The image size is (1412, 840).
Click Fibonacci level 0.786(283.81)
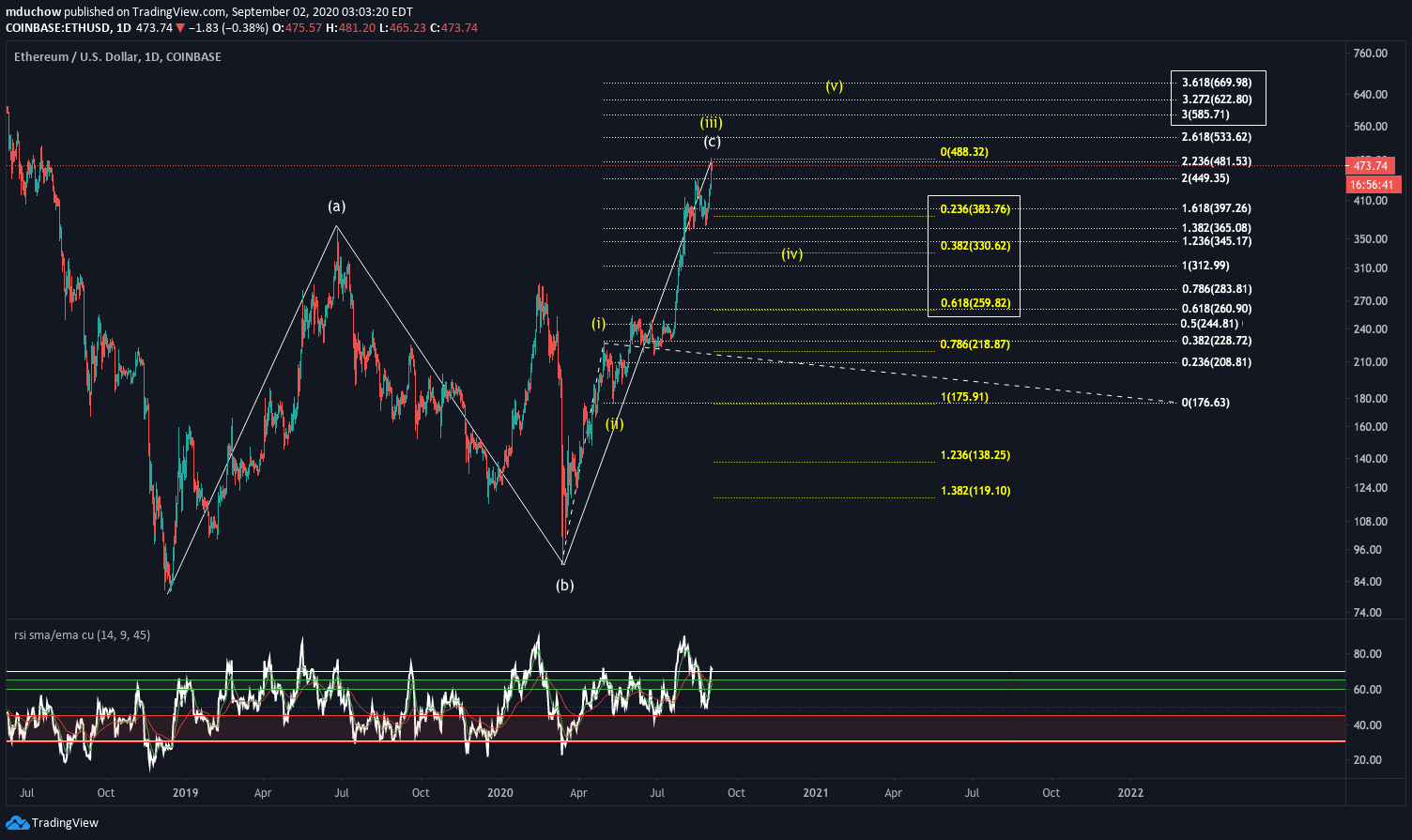point(1217,289)
